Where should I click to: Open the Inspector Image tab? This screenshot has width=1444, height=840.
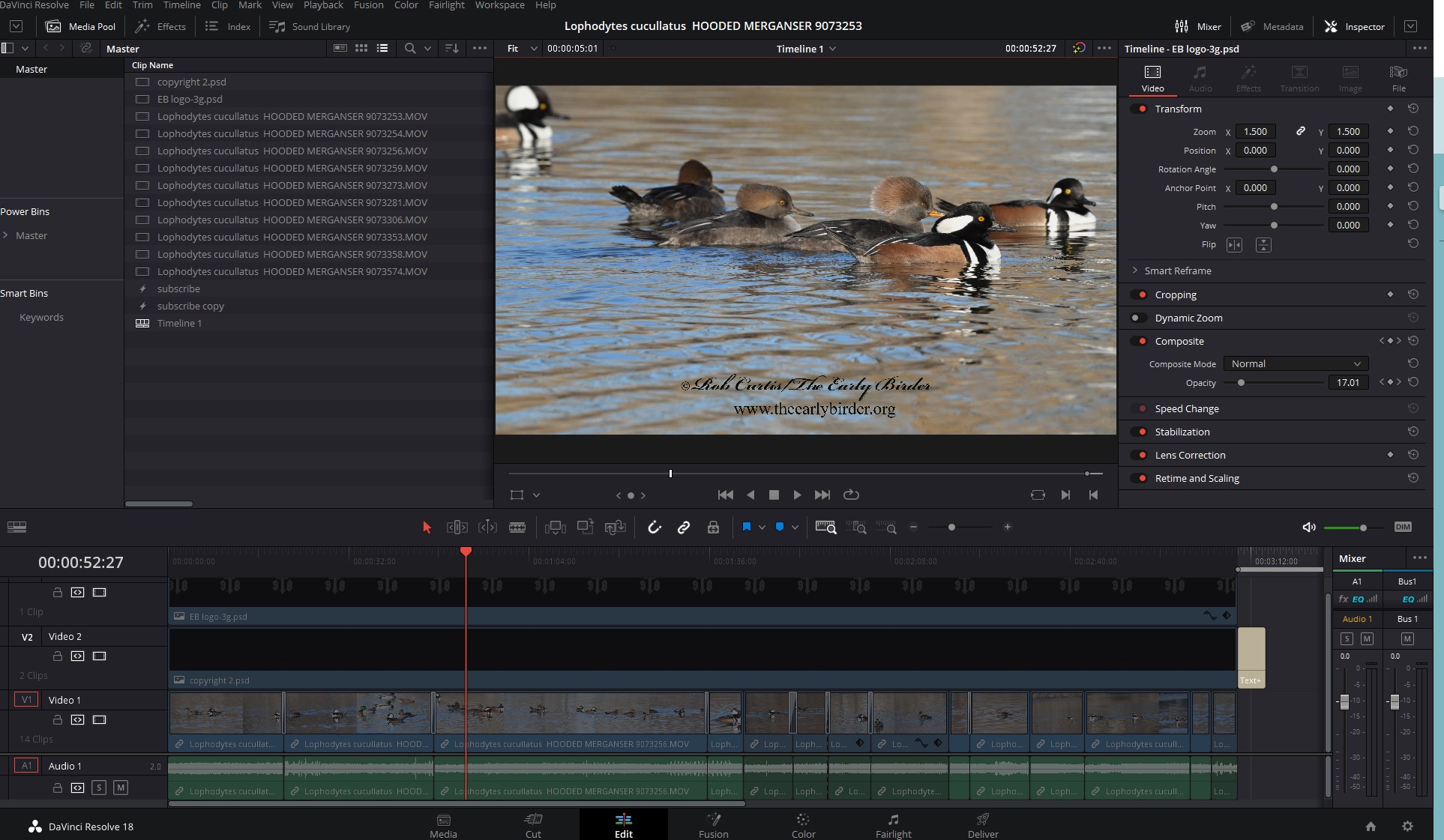tap(1350, 78)
